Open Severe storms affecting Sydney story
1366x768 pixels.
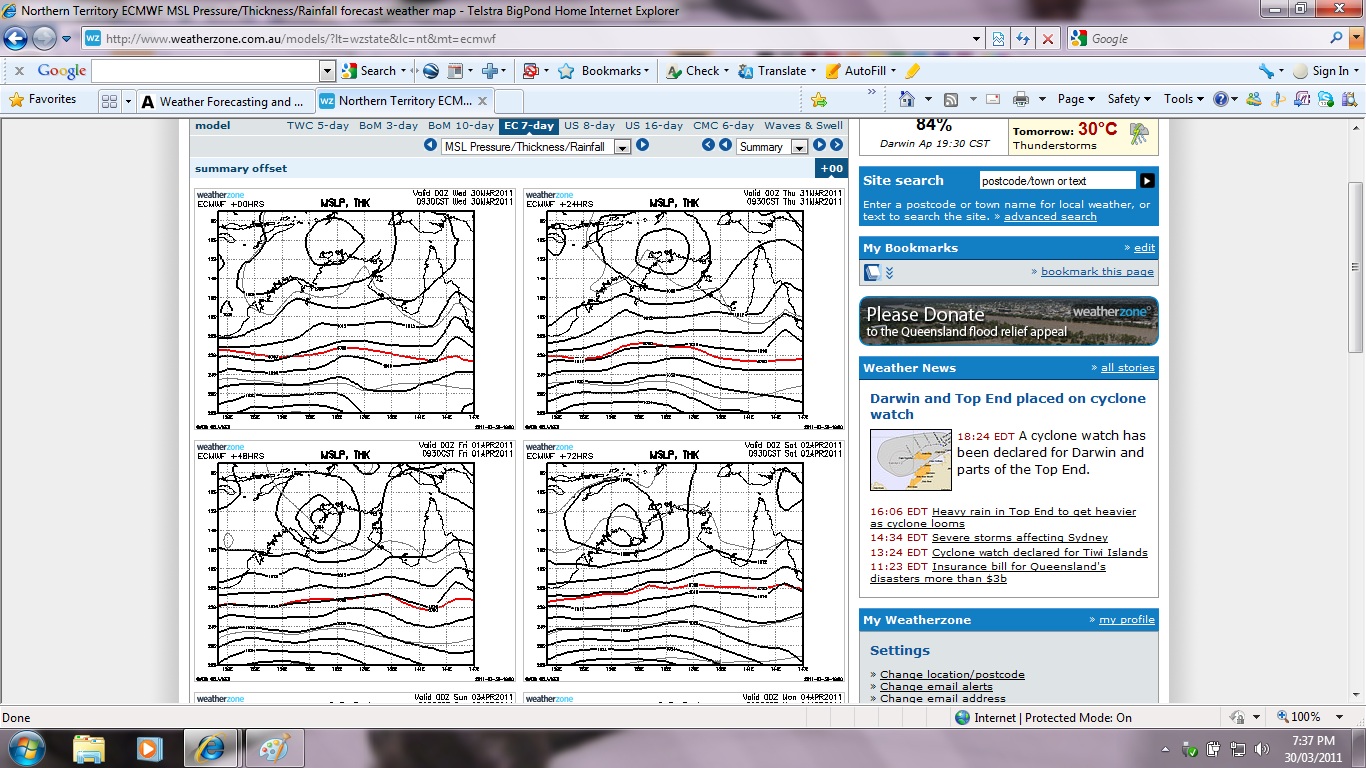point(1020,538)
